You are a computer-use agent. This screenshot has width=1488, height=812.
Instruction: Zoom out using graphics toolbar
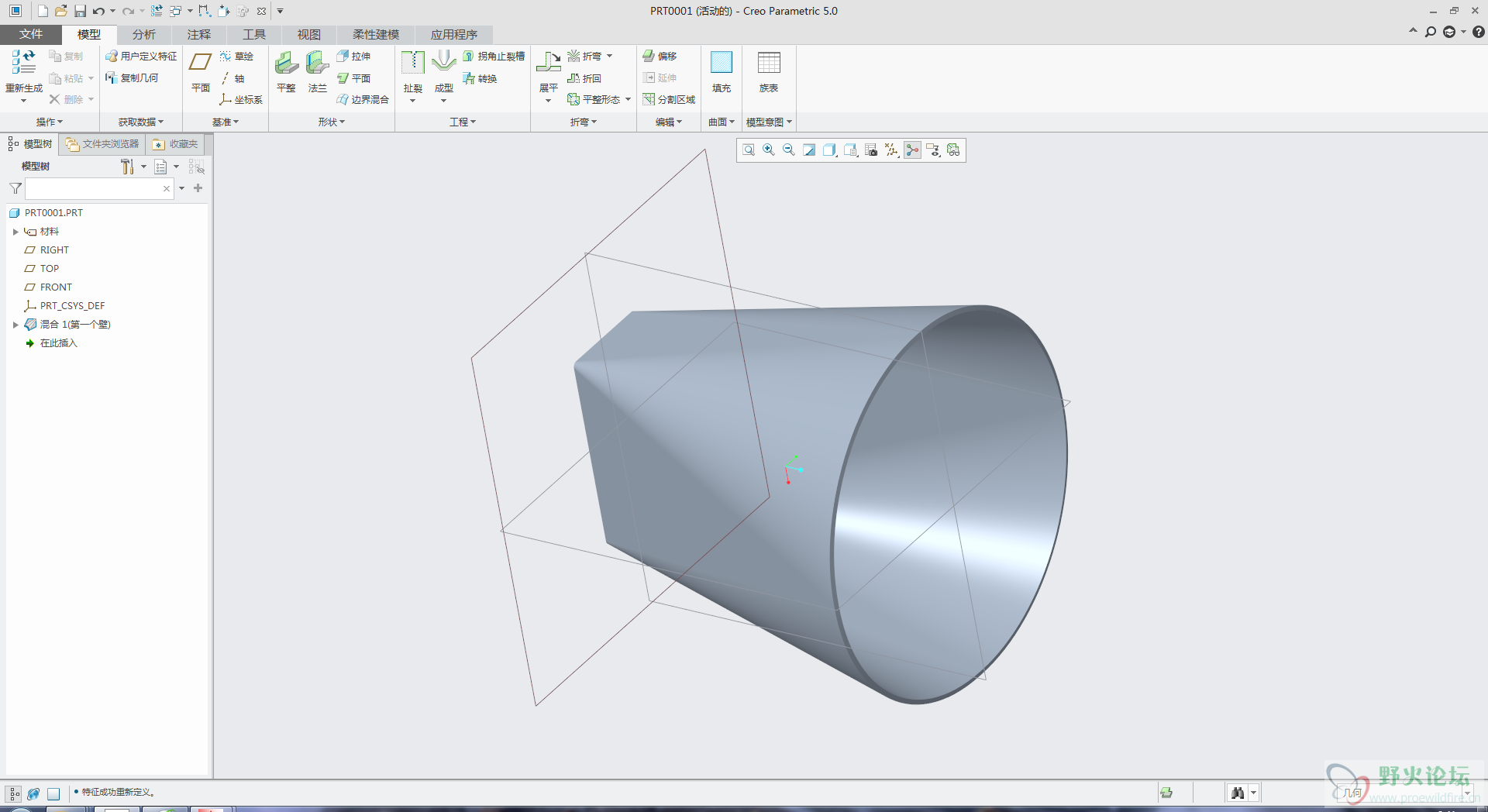(x=789, y=150)
